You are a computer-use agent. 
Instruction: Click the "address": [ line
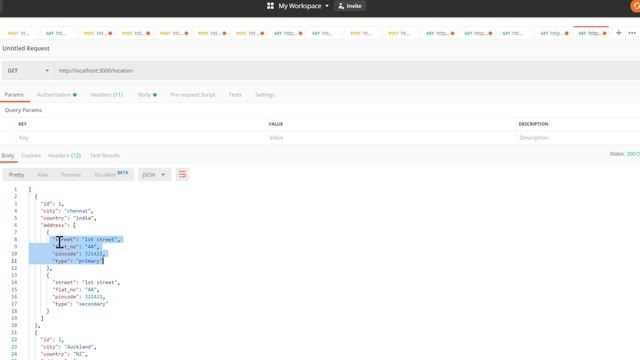click(58, 225)
